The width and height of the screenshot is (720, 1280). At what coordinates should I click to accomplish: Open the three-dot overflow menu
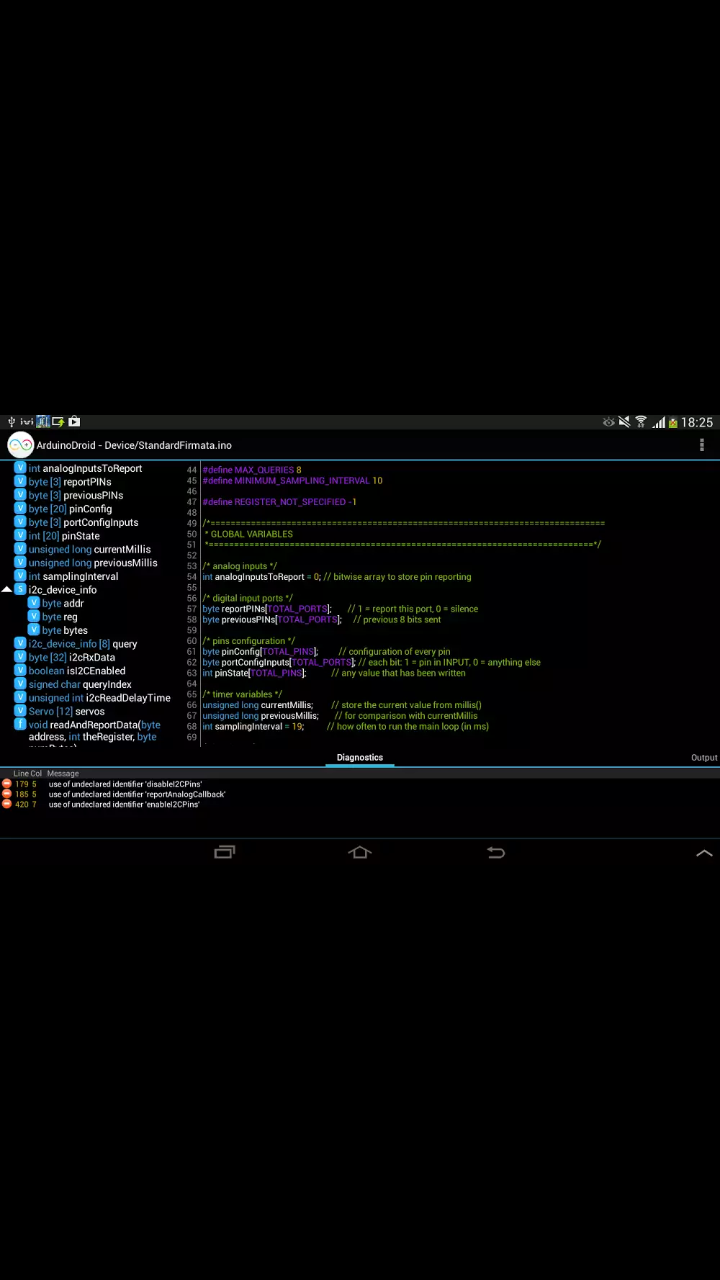[x=702, y=445]
